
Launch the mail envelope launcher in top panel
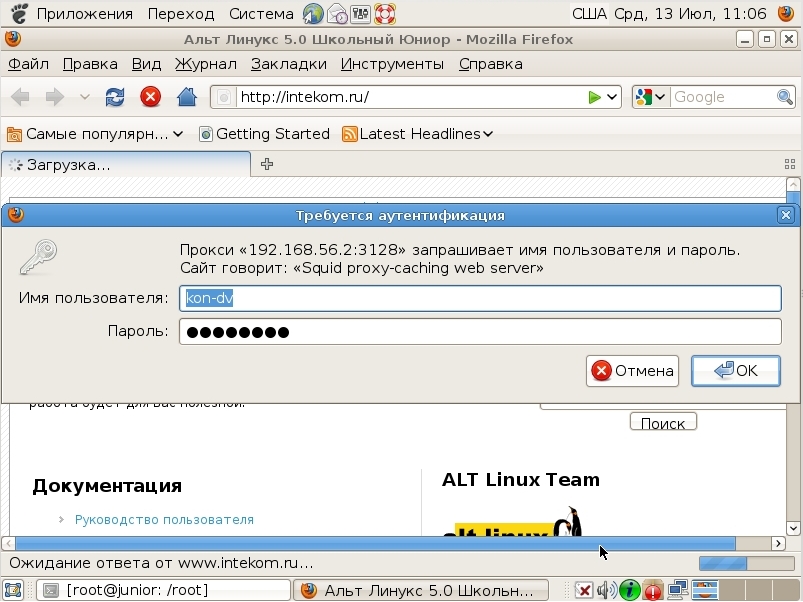point(337,13)
